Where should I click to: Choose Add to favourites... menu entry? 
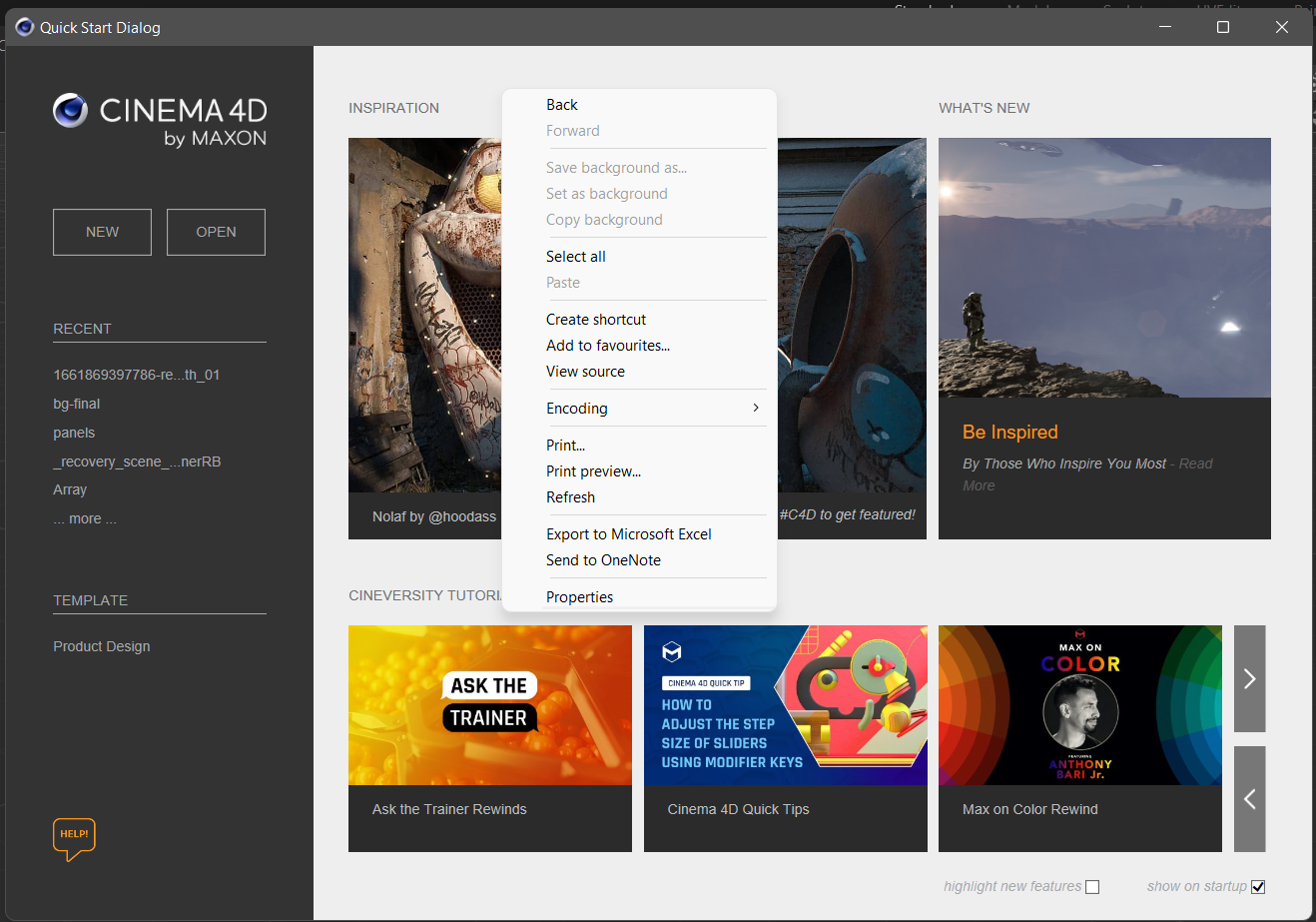[x=608, y=346]
